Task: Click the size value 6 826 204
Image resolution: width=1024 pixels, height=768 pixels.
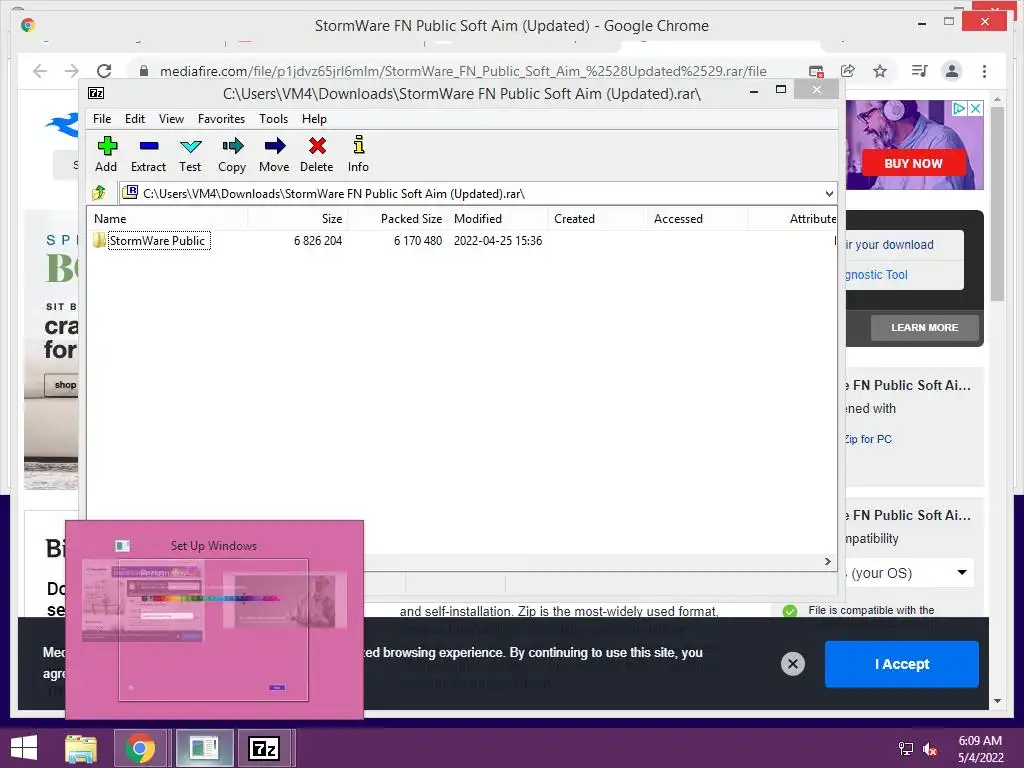Action: point(318,240)
